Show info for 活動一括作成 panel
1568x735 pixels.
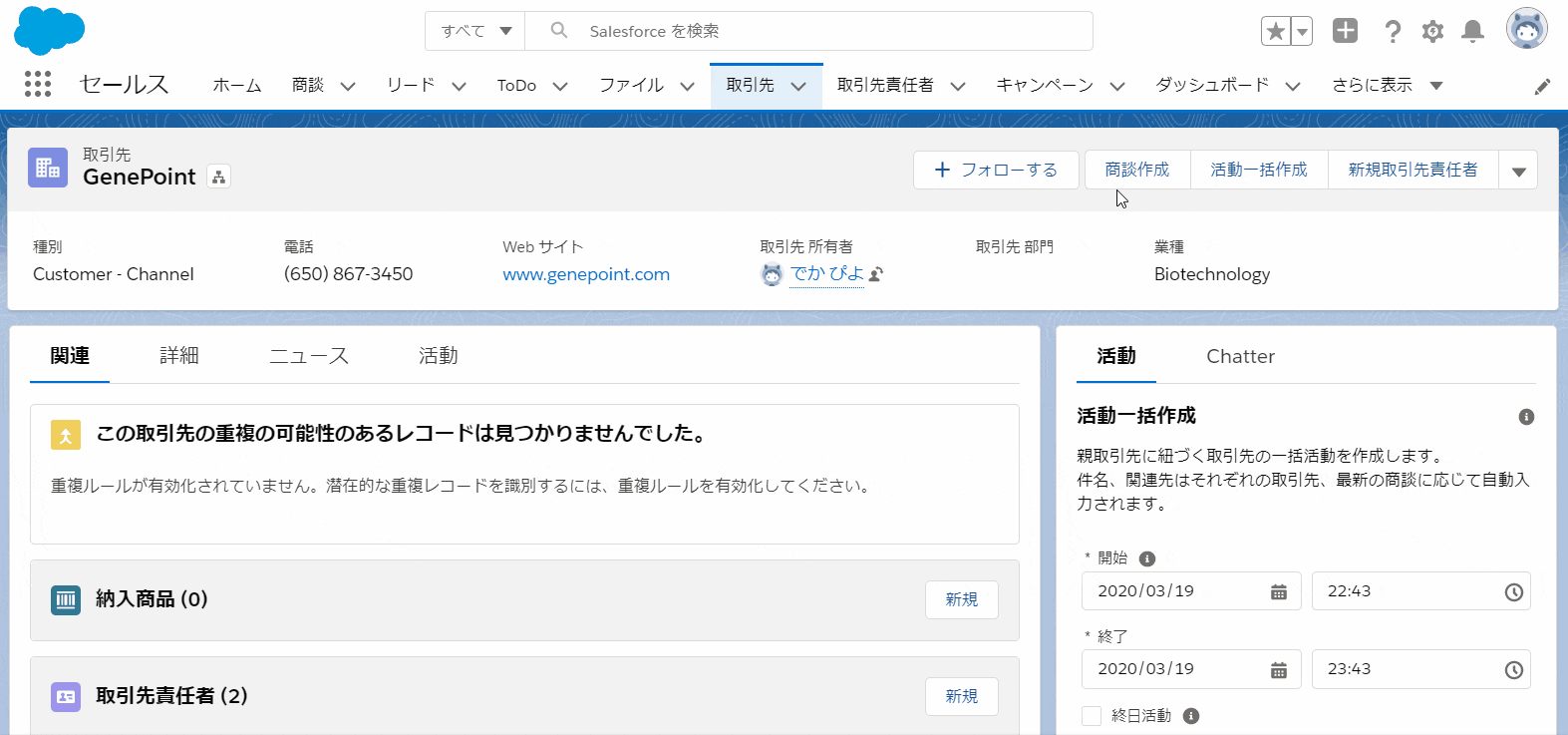[x=1526, y=417]
